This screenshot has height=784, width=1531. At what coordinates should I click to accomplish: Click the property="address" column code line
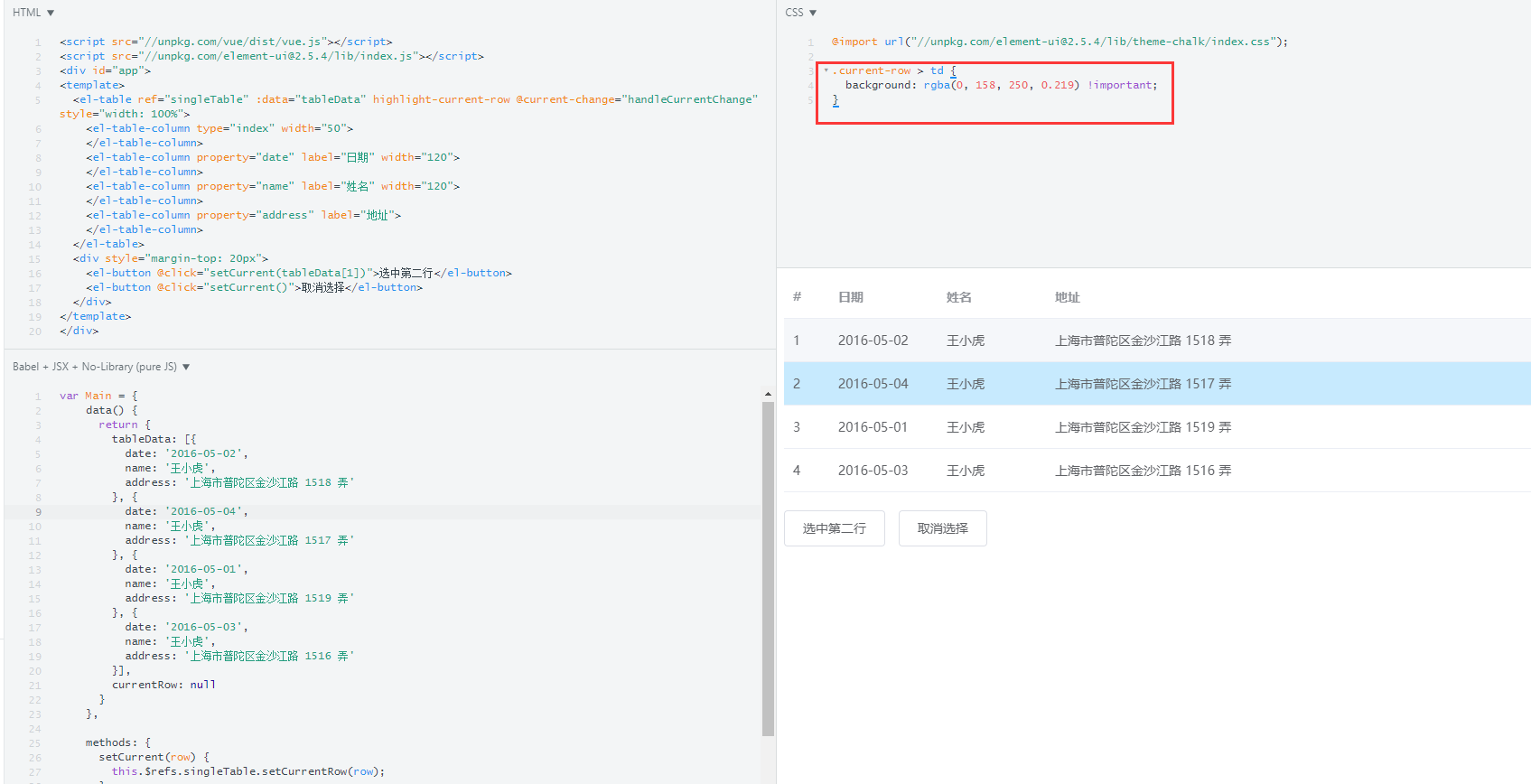click(243, 215)
